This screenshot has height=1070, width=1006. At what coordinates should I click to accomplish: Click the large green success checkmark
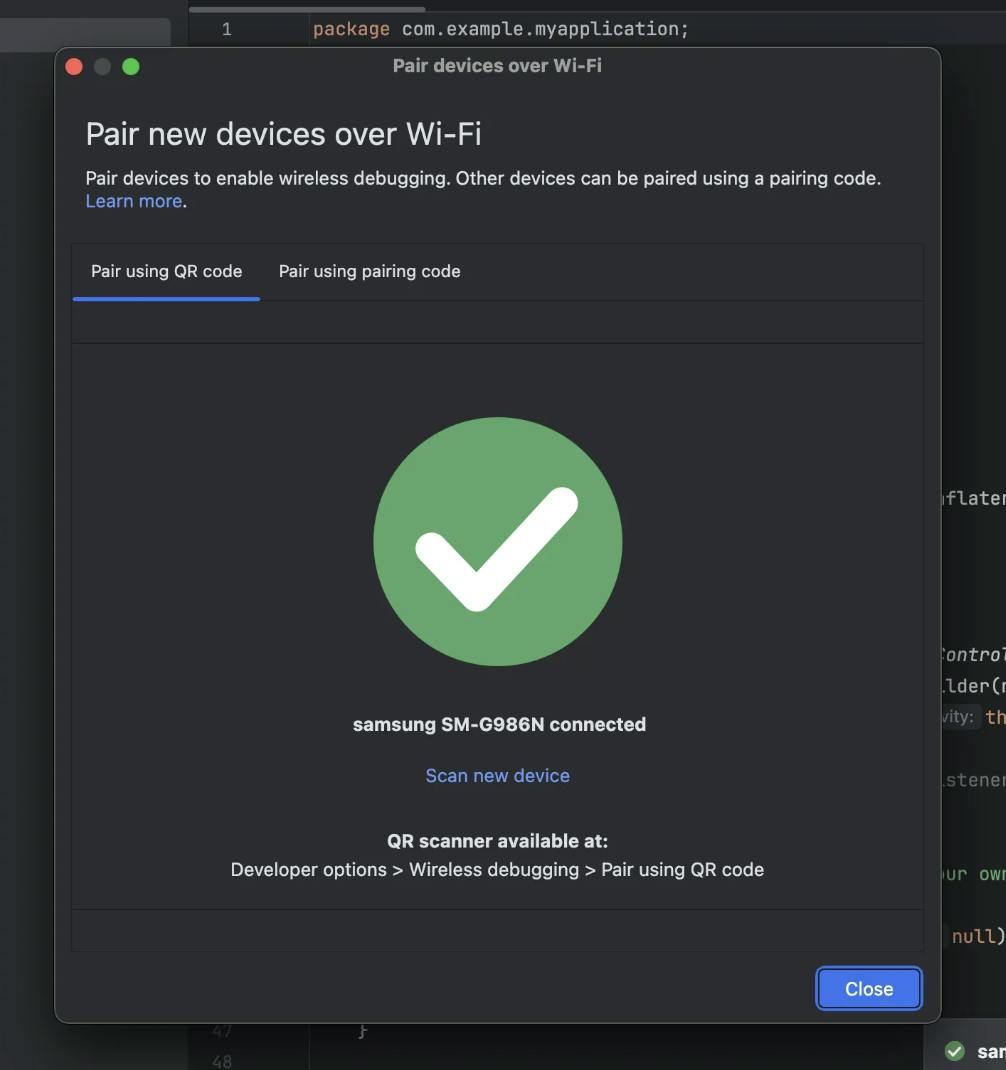498,541
